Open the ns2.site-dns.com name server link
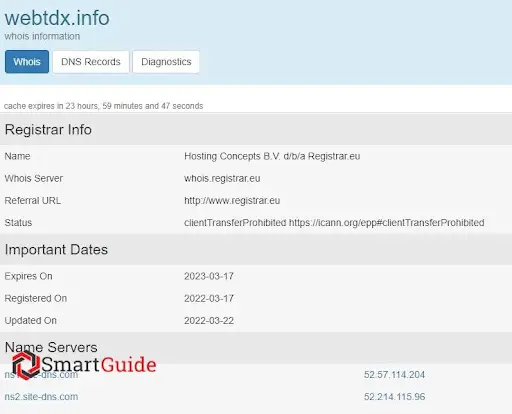This screenshot has height=414, width=512. click(41, 397)
